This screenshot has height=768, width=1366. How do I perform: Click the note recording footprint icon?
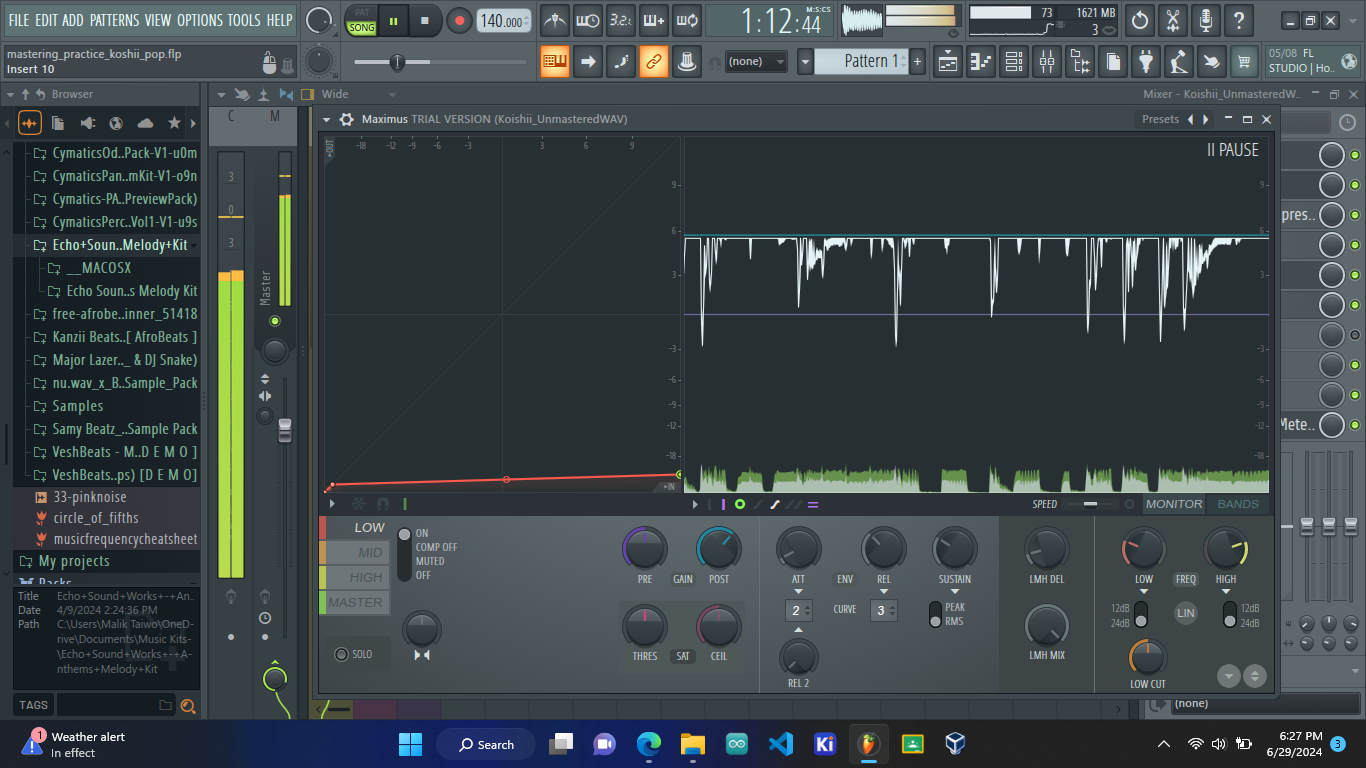point(621,62)
